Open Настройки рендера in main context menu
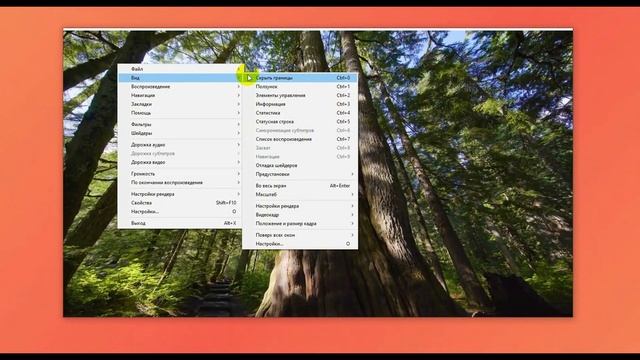The image size is (640, 360). pyautogui.click(x=180, y=194)
